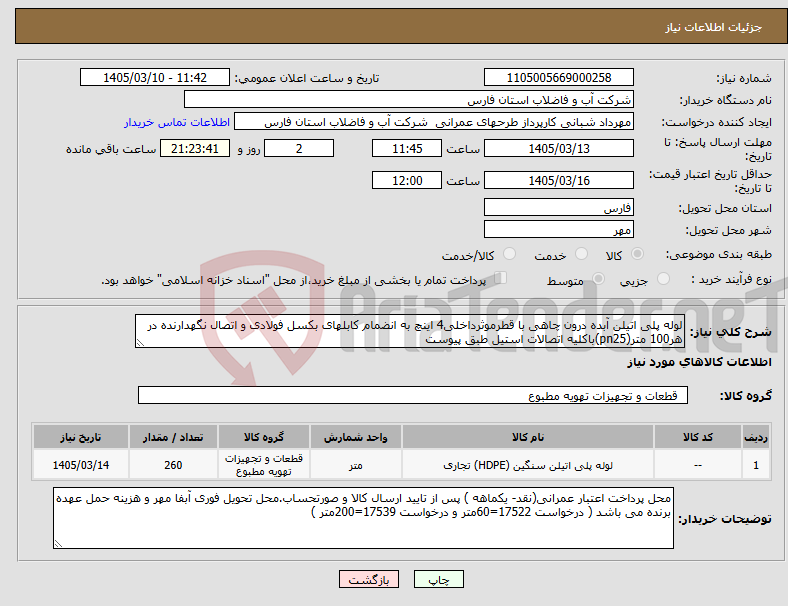Click the گروه کالا table column header
The image size is (788, 606).
click(263, 437)
